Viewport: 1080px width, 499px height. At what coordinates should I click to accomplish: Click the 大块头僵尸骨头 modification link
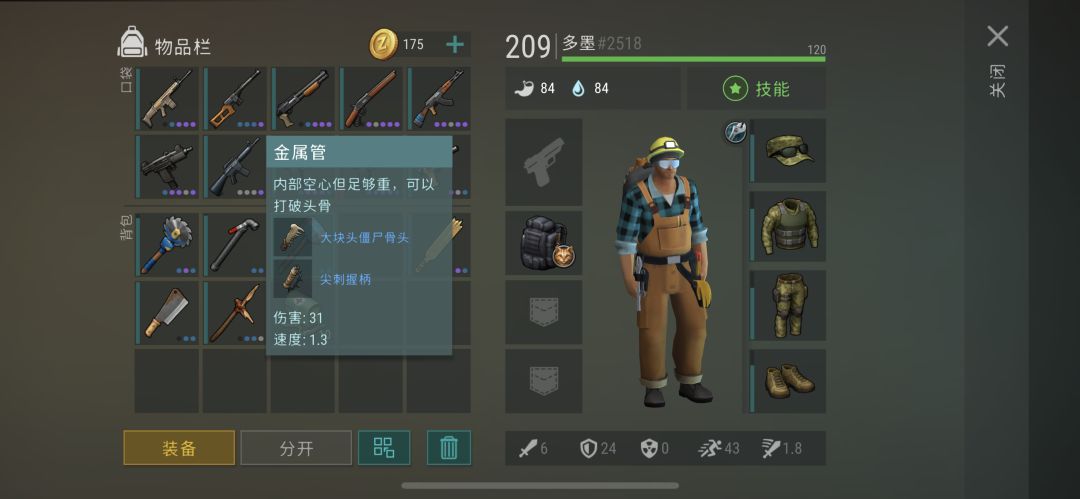pyautogui.click(x=364, y=238)
